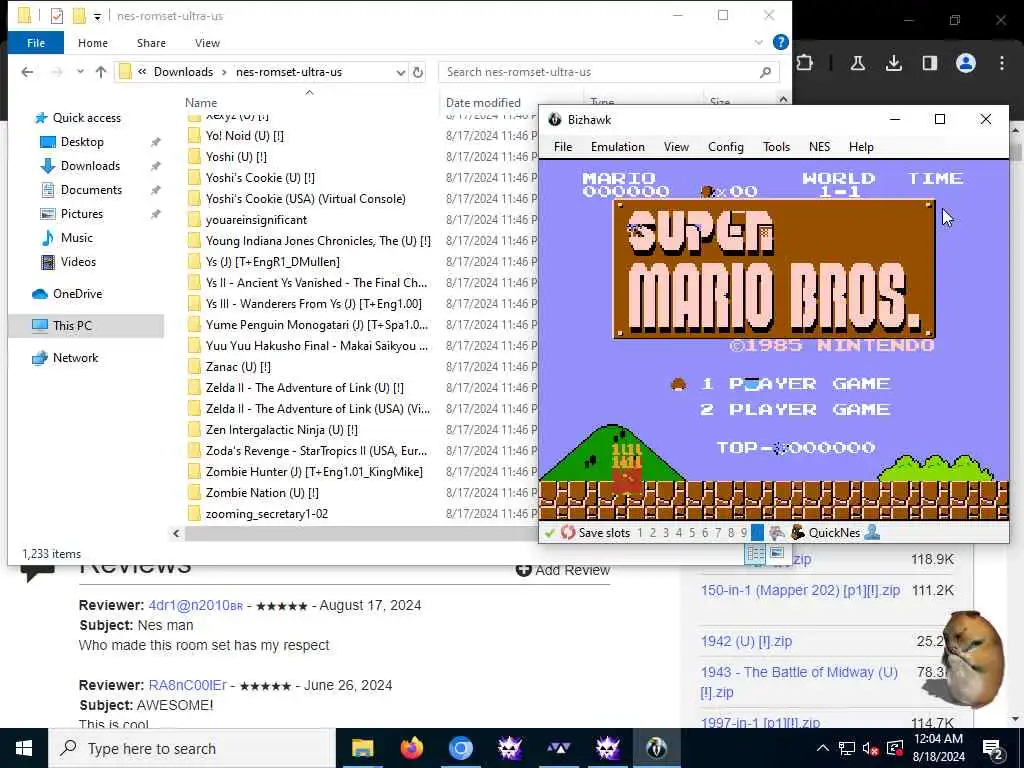Click Search nes-romset-ultra-us field

(x=609, y=72)
